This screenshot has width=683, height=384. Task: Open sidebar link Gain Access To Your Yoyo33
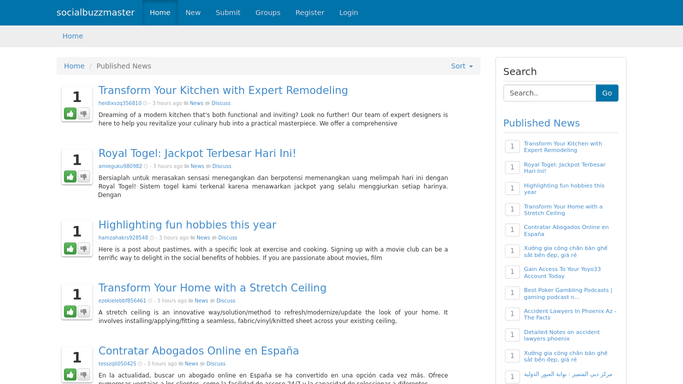click(562, 273)
